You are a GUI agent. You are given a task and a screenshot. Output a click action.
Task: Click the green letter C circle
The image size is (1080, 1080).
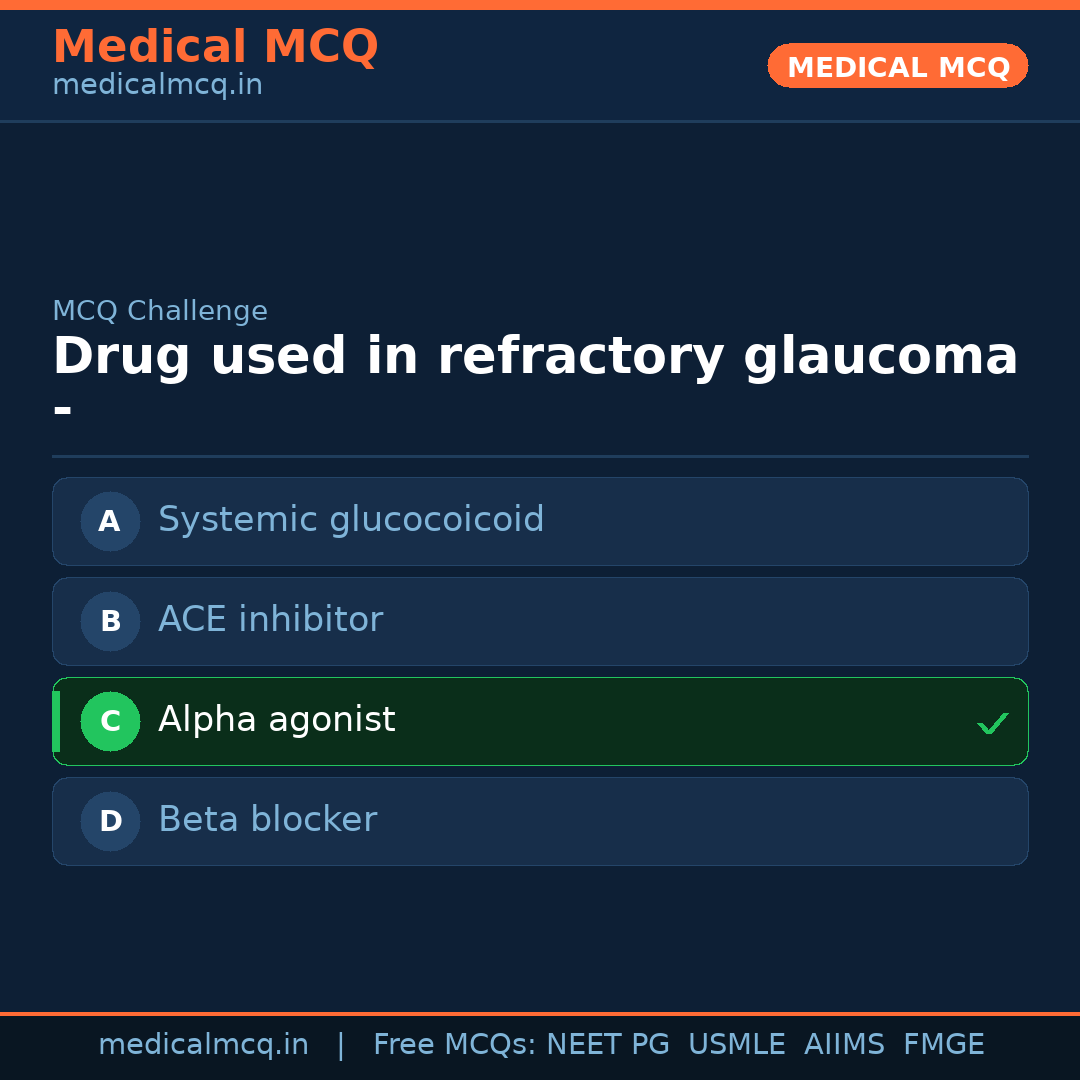pos(110,721)
